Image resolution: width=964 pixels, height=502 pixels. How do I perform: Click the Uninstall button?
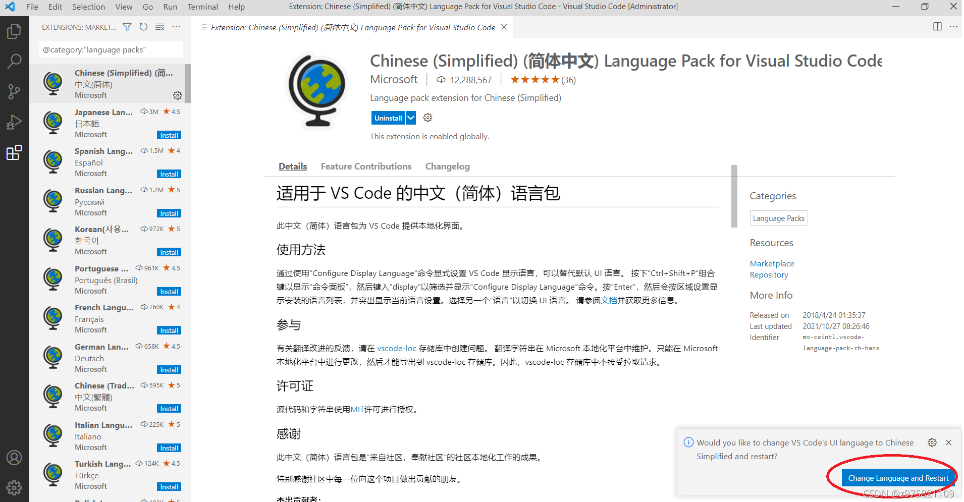[389, 118]
